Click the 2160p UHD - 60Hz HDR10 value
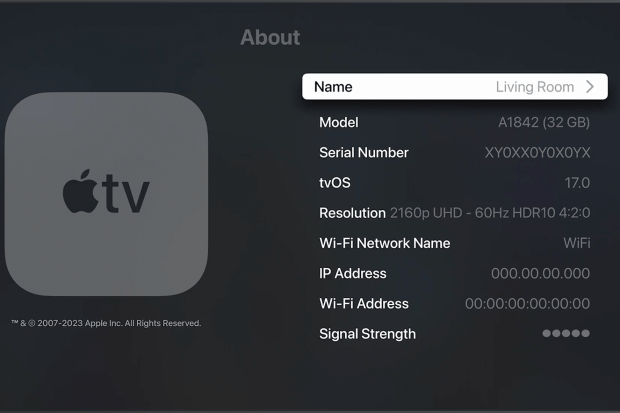The image size is (620, 413). click(x=490, y=213)
